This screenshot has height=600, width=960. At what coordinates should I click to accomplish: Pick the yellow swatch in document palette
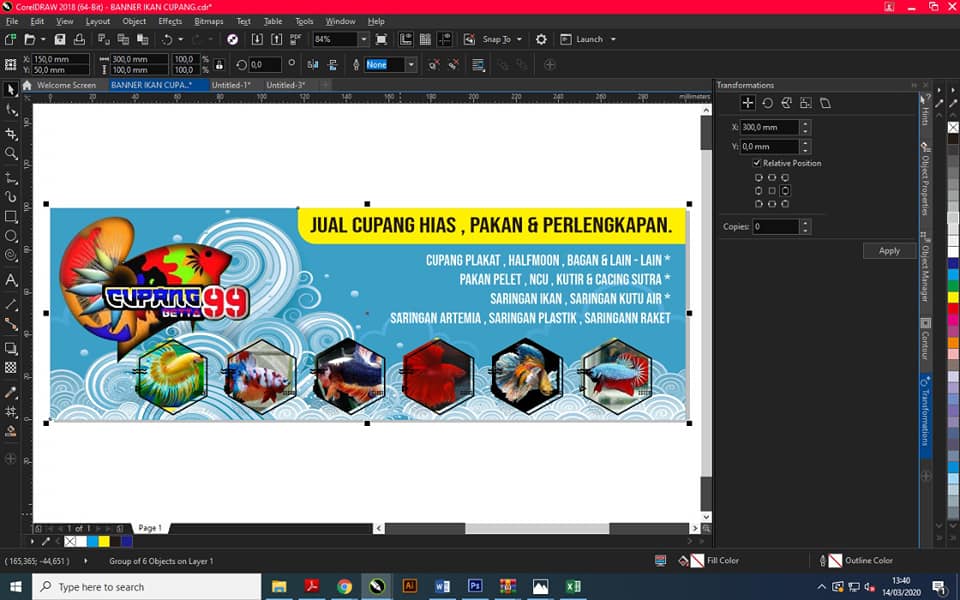tap(104, 541)
